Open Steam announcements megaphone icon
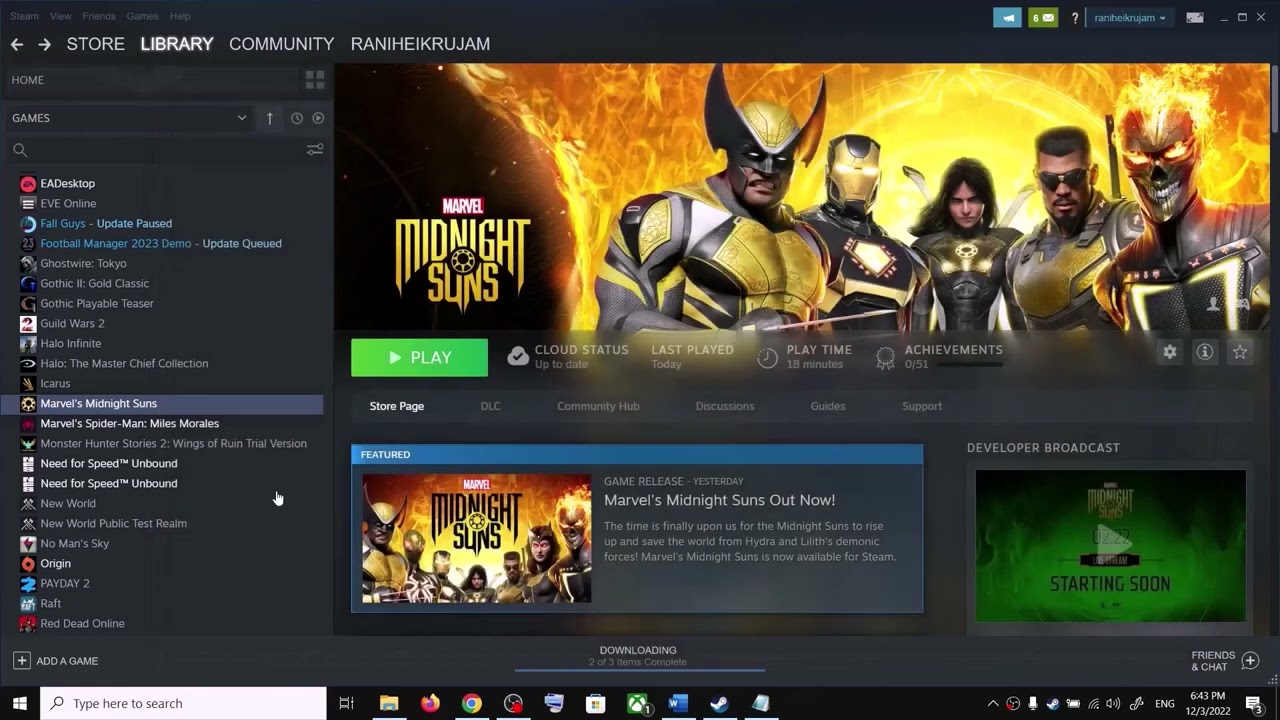 [1007, 17]
